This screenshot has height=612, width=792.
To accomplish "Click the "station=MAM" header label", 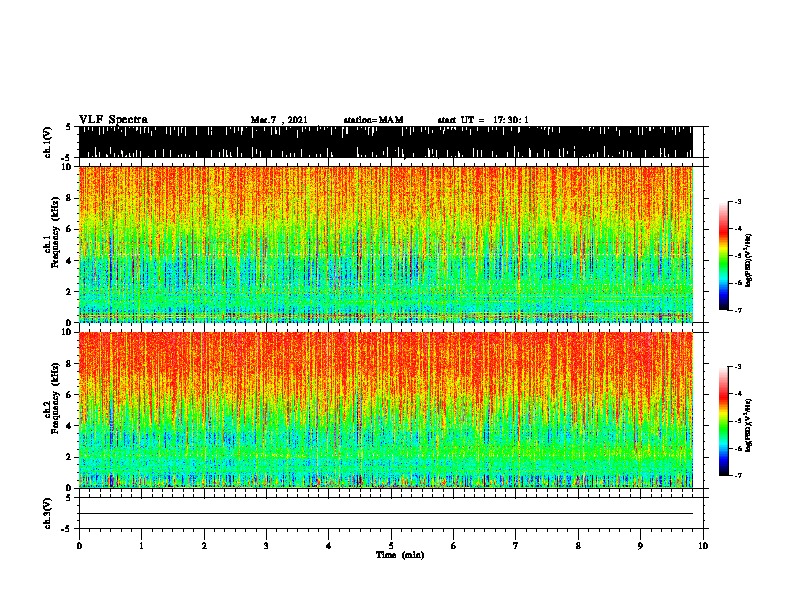I will point(373,120).
